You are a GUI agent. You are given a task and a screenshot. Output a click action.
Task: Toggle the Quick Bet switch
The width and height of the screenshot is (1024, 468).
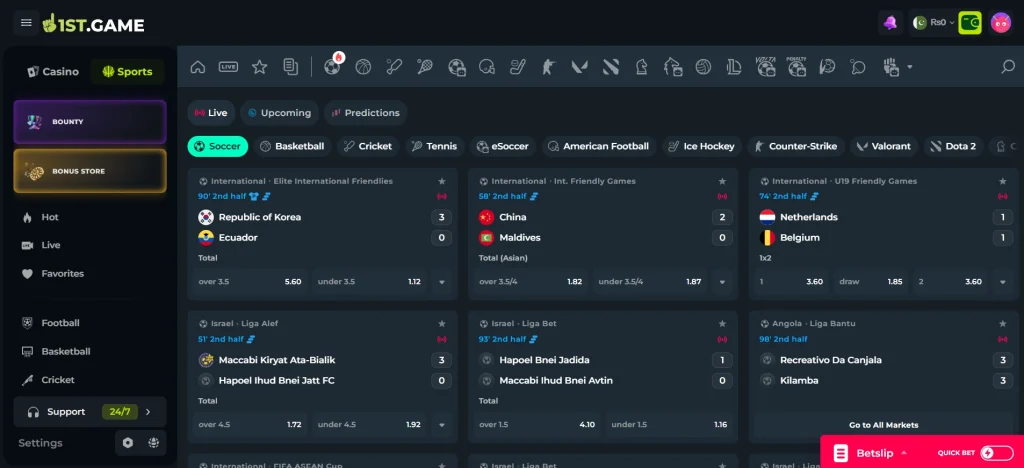coord(997,452)
